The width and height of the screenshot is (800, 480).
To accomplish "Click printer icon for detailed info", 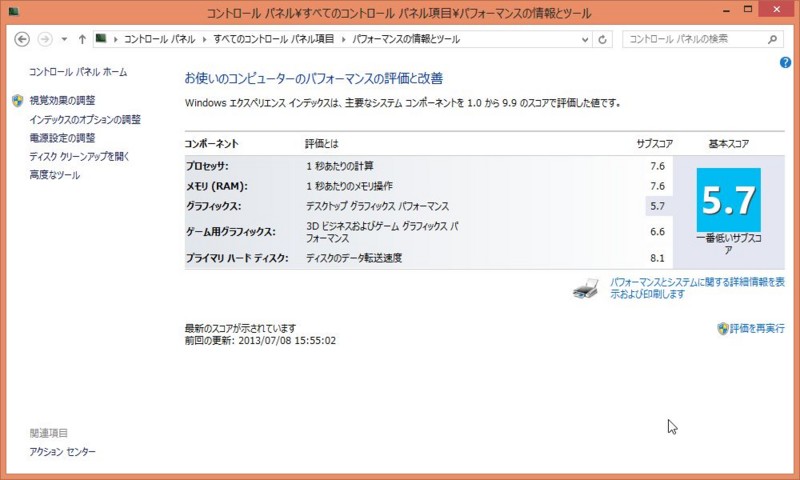I will (x=586, y=289).
